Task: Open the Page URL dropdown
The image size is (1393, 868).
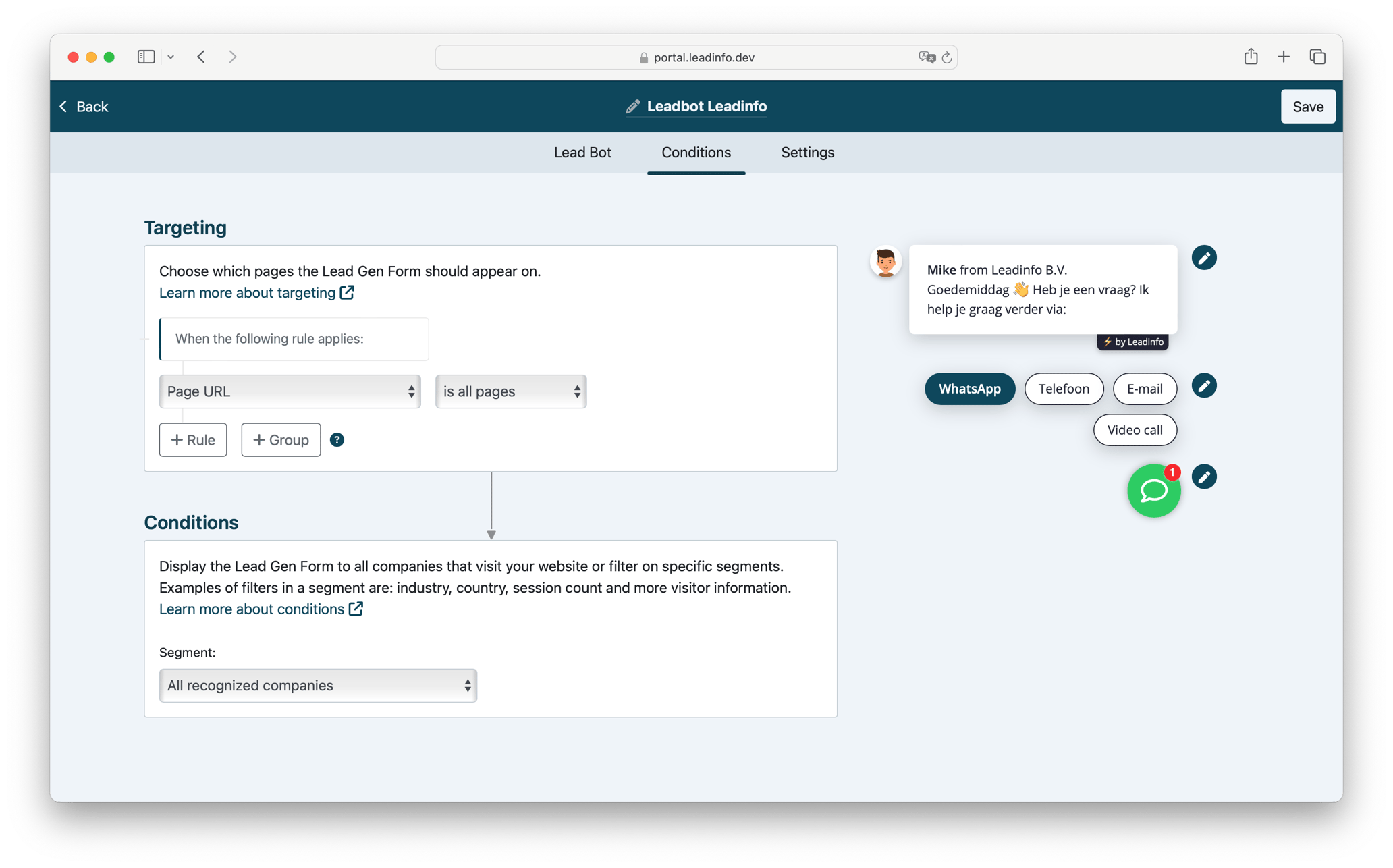Action: pyautogui.click(x=290, y=391)
